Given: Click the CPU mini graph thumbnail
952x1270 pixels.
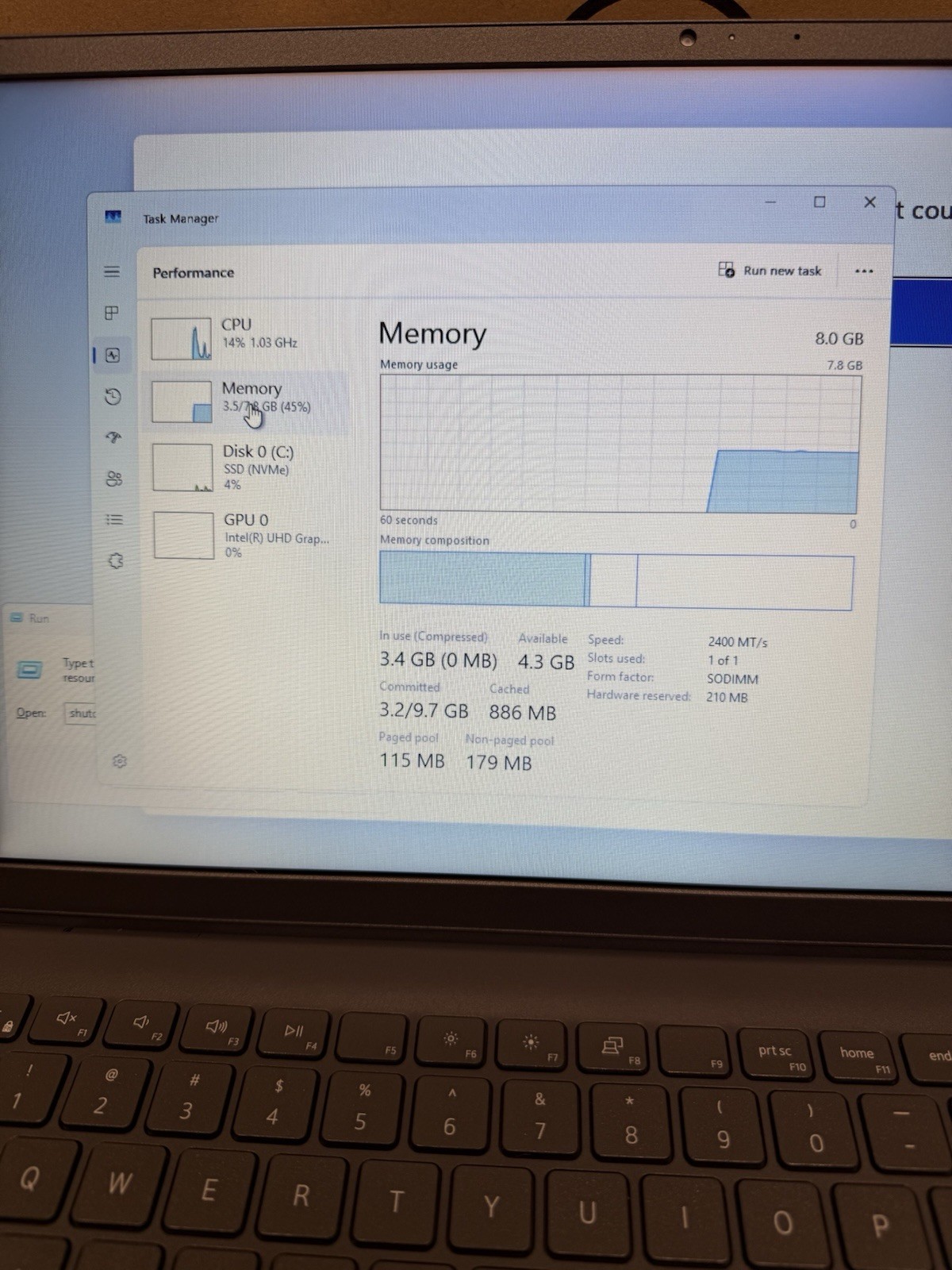Looking at the screenshot, I should coord(182,339).
